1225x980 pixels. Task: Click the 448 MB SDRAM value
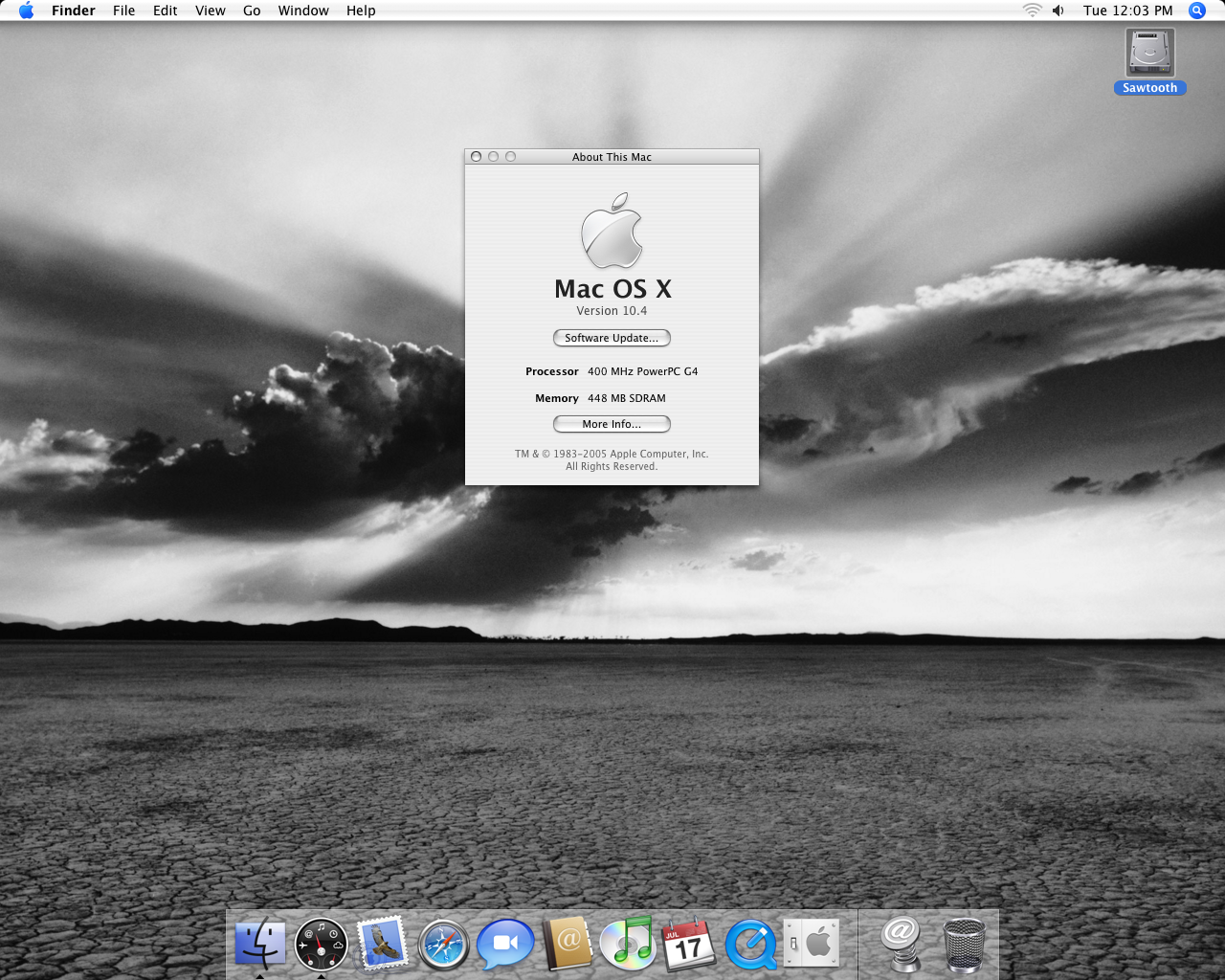(x=626, y=398)
